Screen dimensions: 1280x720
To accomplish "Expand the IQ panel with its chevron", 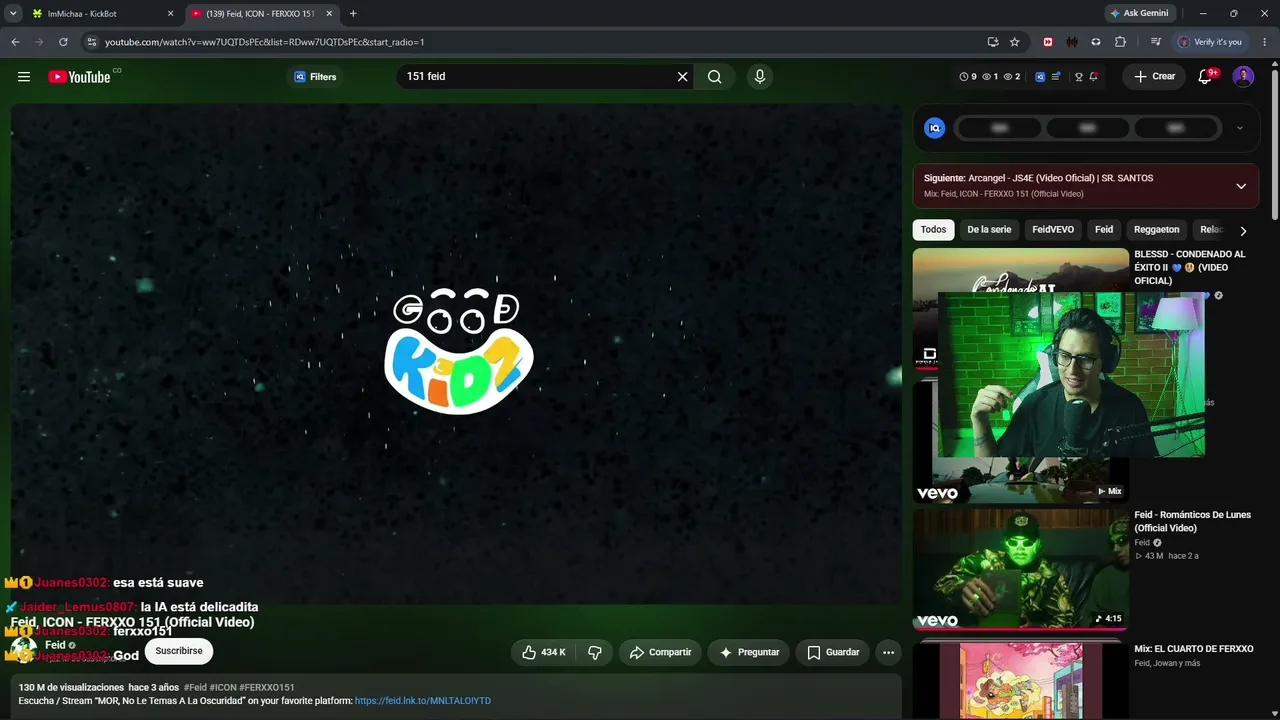I will pos(1240,128).
